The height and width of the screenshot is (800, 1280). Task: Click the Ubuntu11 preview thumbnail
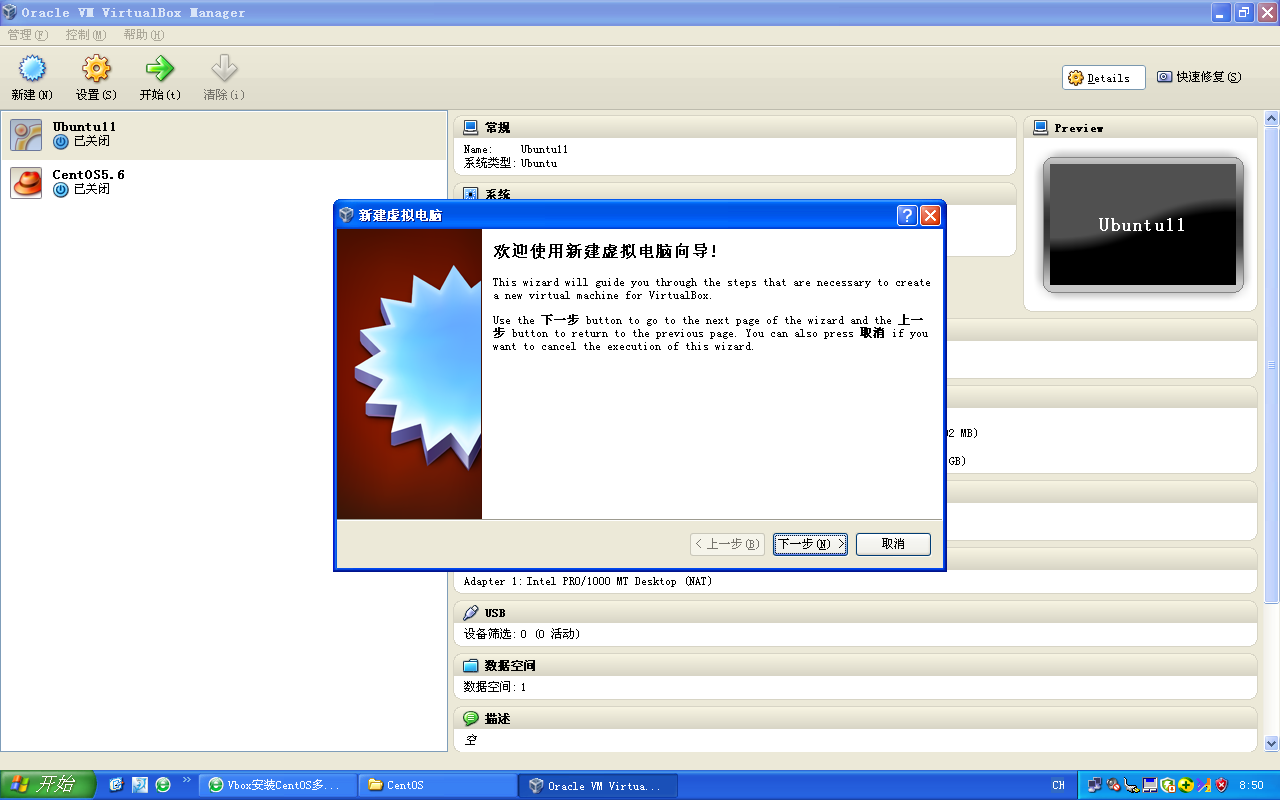(1143, 225)
